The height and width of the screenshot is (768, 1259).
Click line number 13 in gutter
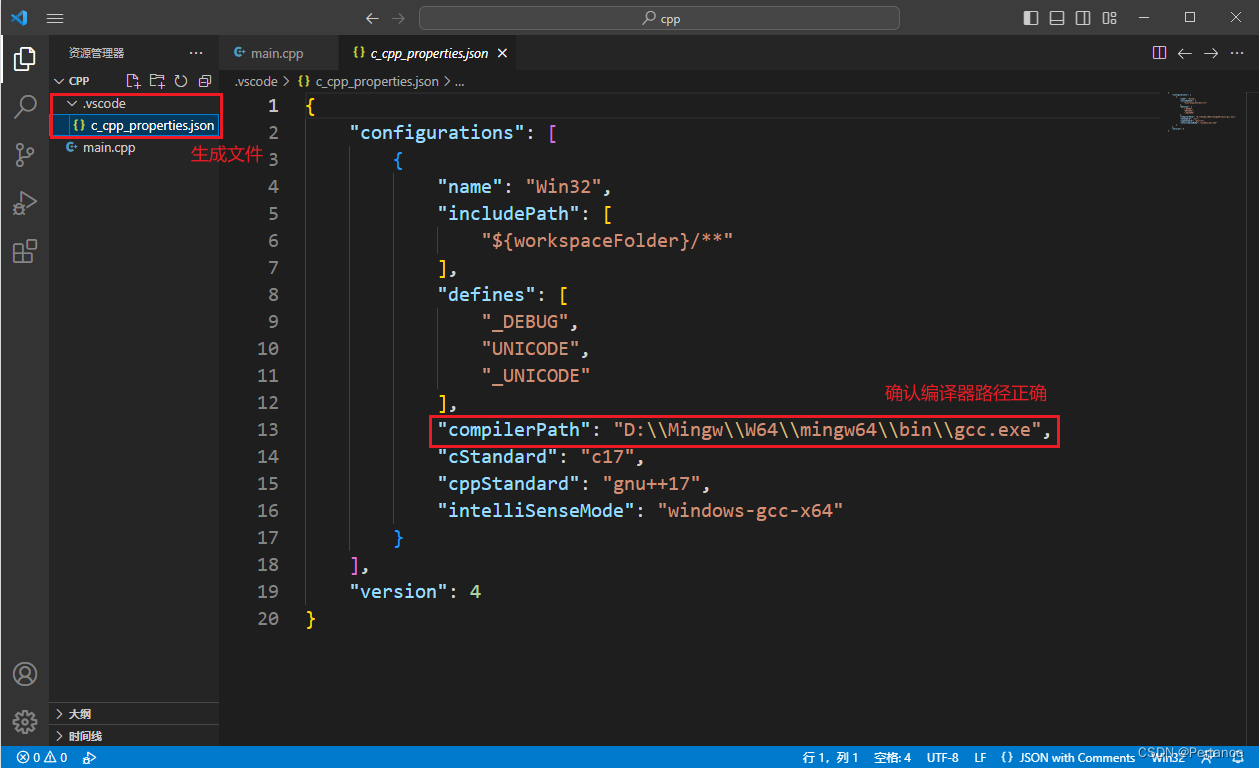point(268,429)
